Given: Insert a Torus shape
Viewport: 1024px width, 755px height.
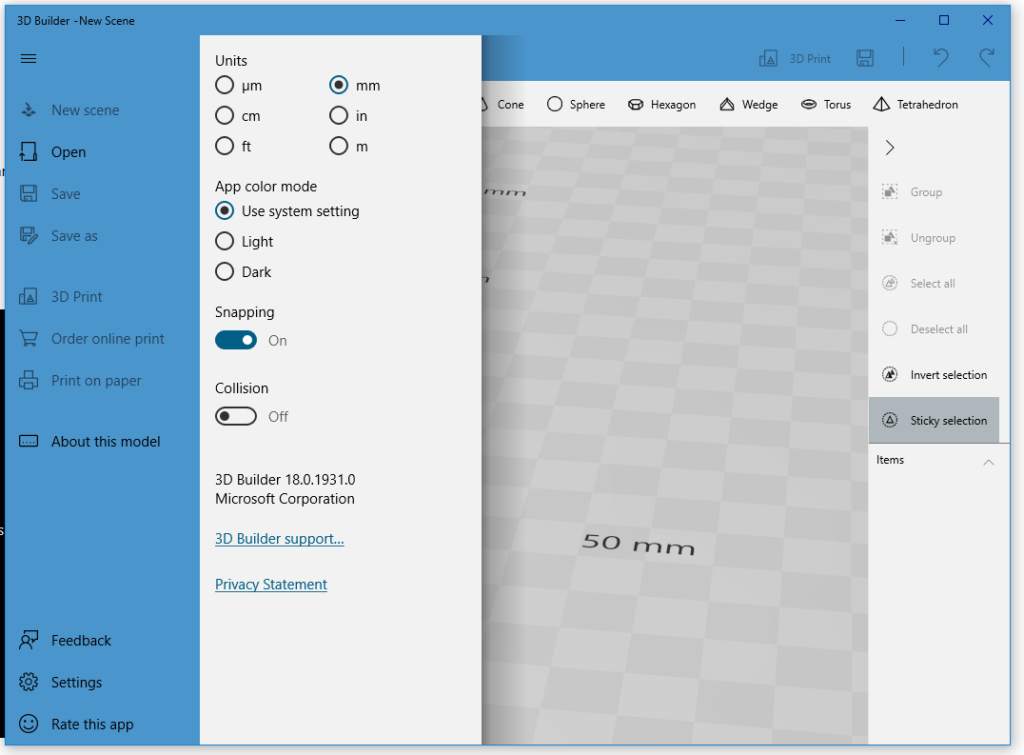Looking at the screenshot, I should tap(826, 104).
